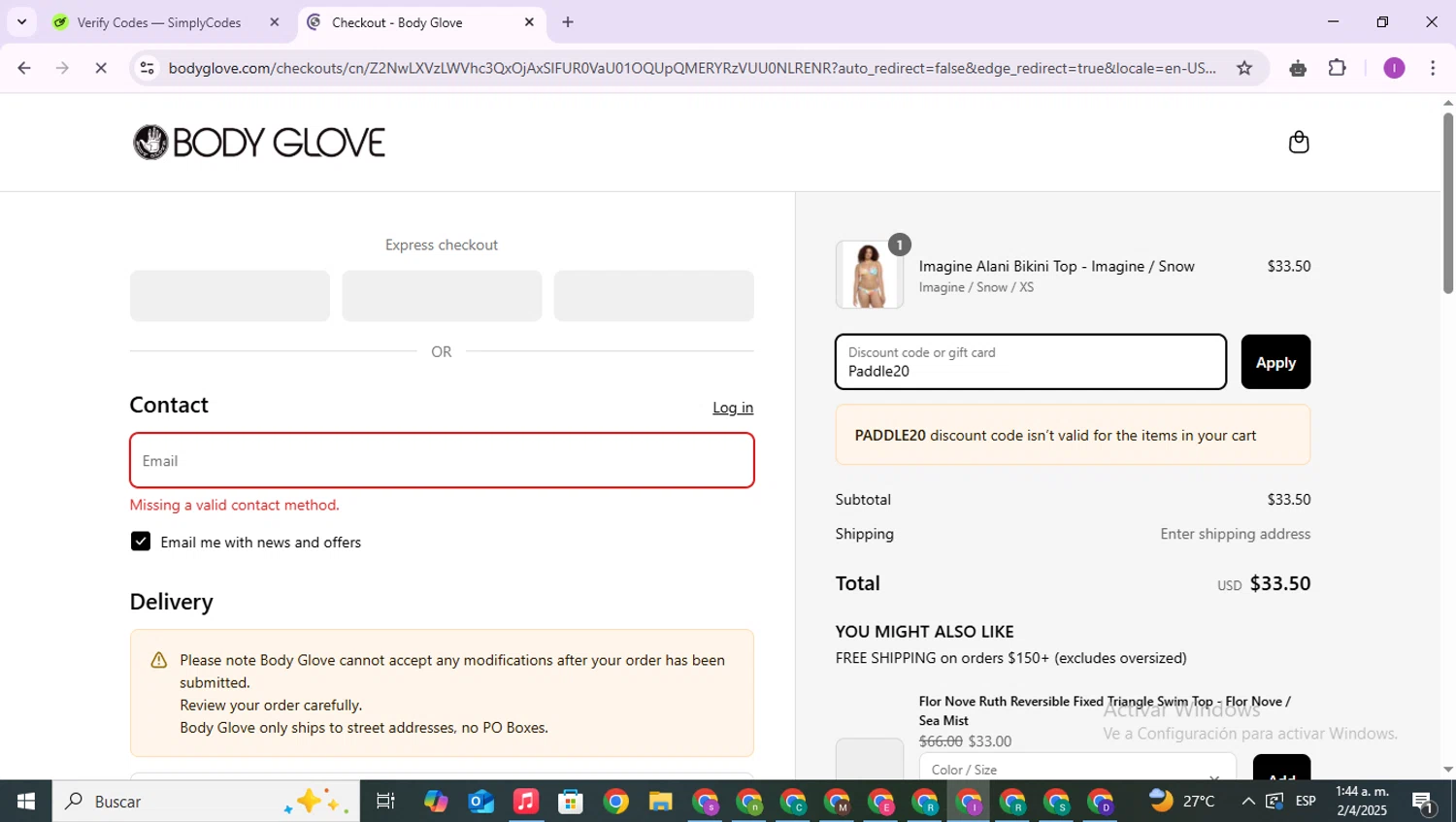Open Task View from the taskbar
The width and height of the screenshot is (1456, 822).
385,802
